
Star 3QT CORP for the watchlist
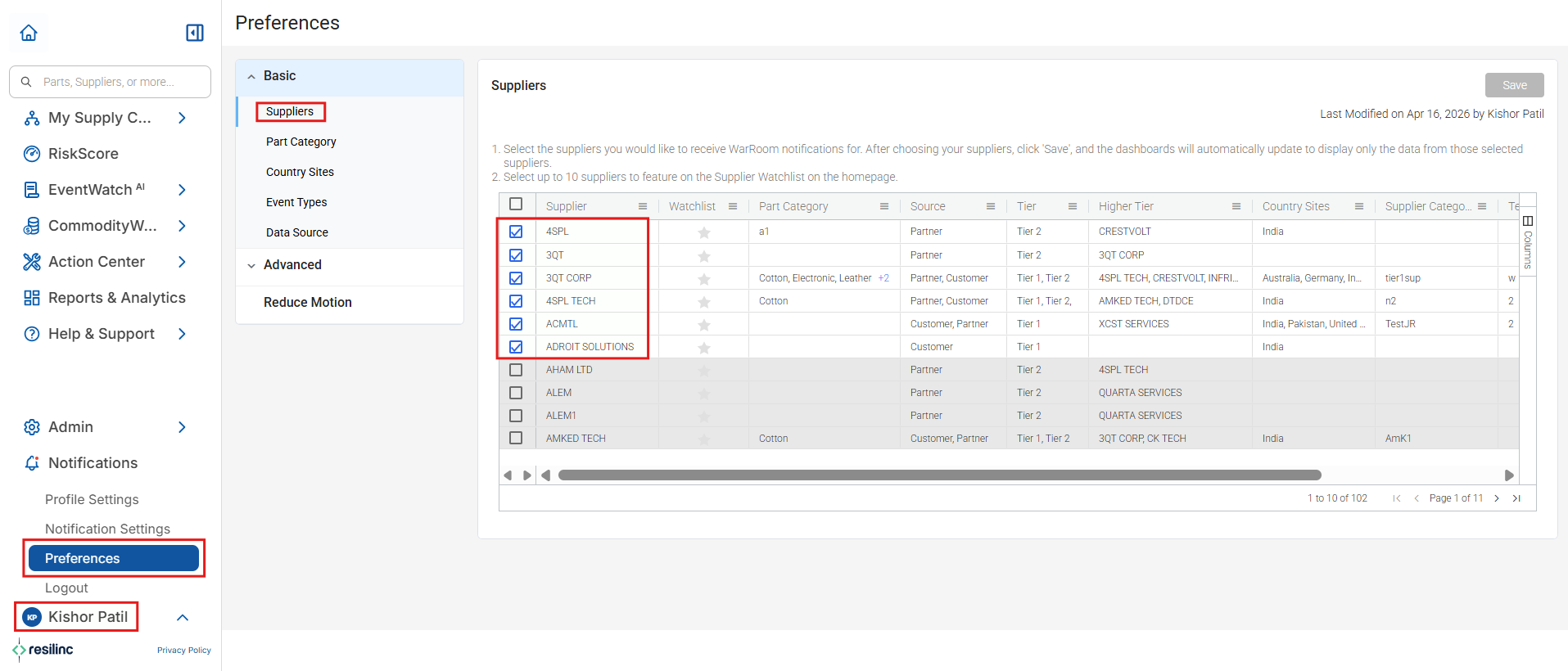[x=703, y=279]
